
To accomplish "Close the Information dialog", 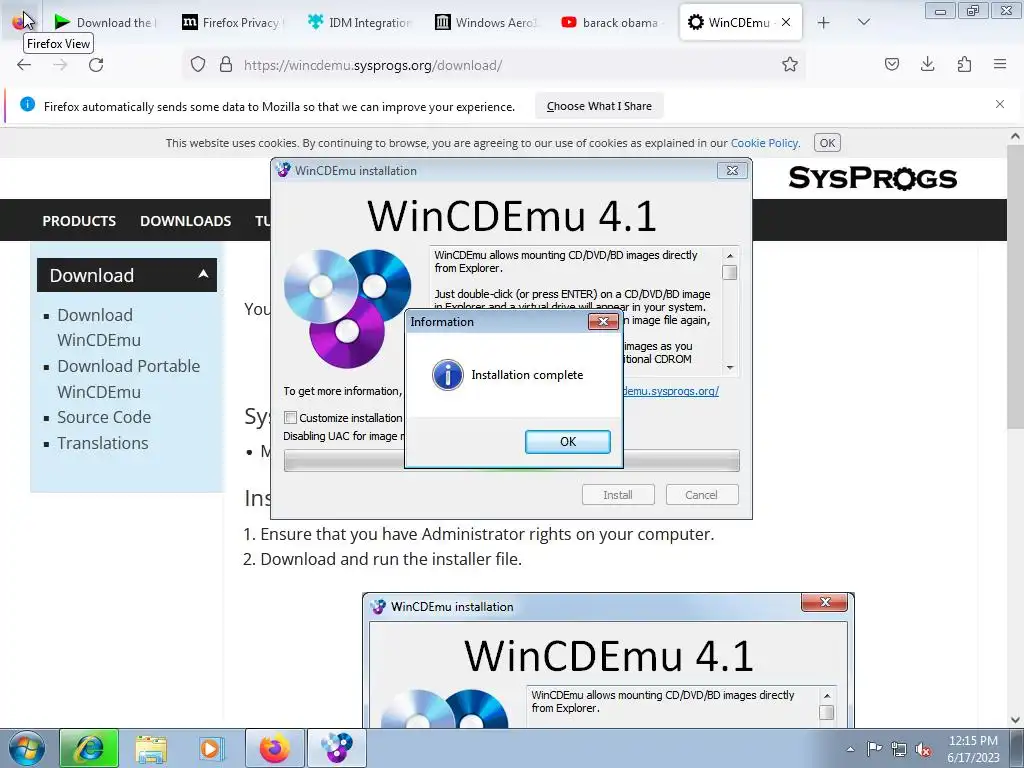I will [x=603, y=321].
